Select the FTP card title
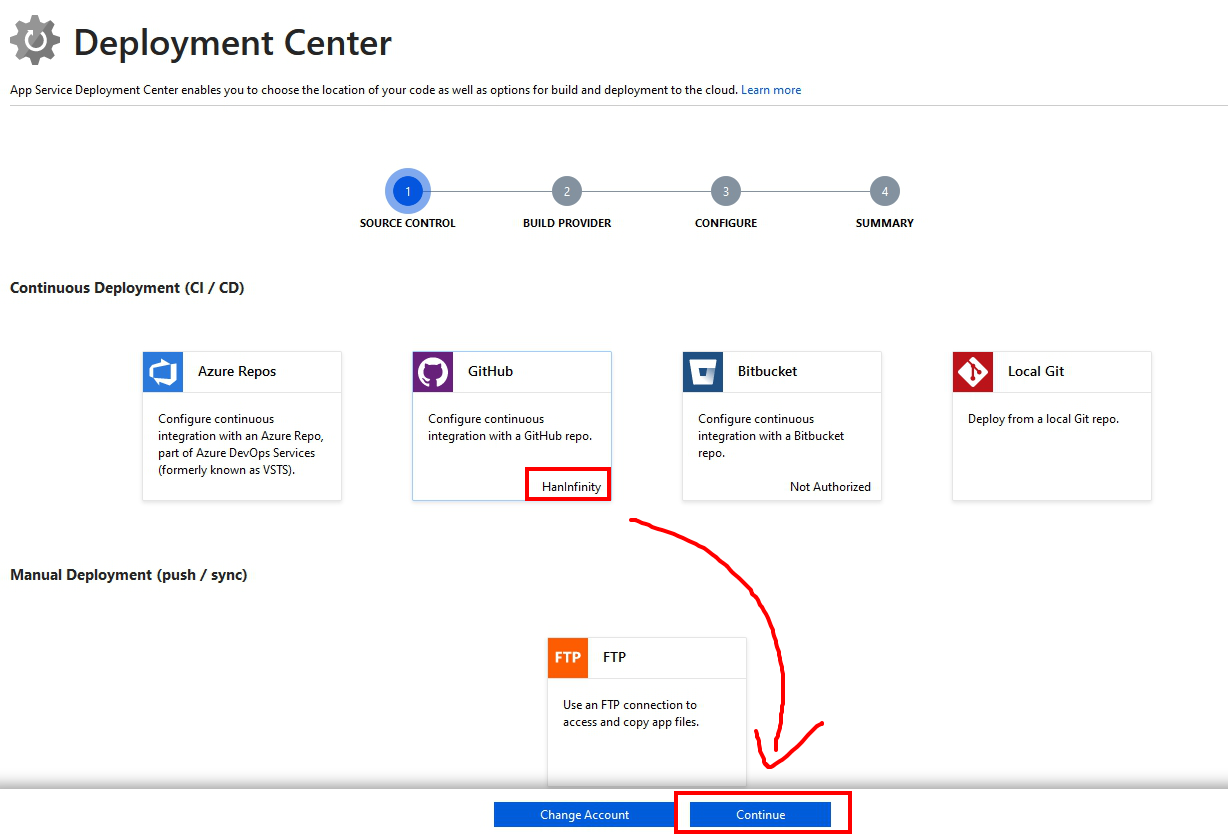Viewport: 1228px width, 836px height. point(615,657)
